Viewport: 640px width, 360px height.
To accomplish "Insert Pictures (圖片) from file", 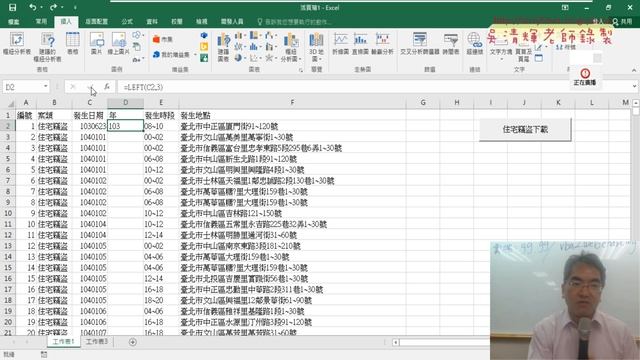I will (97, 43).
